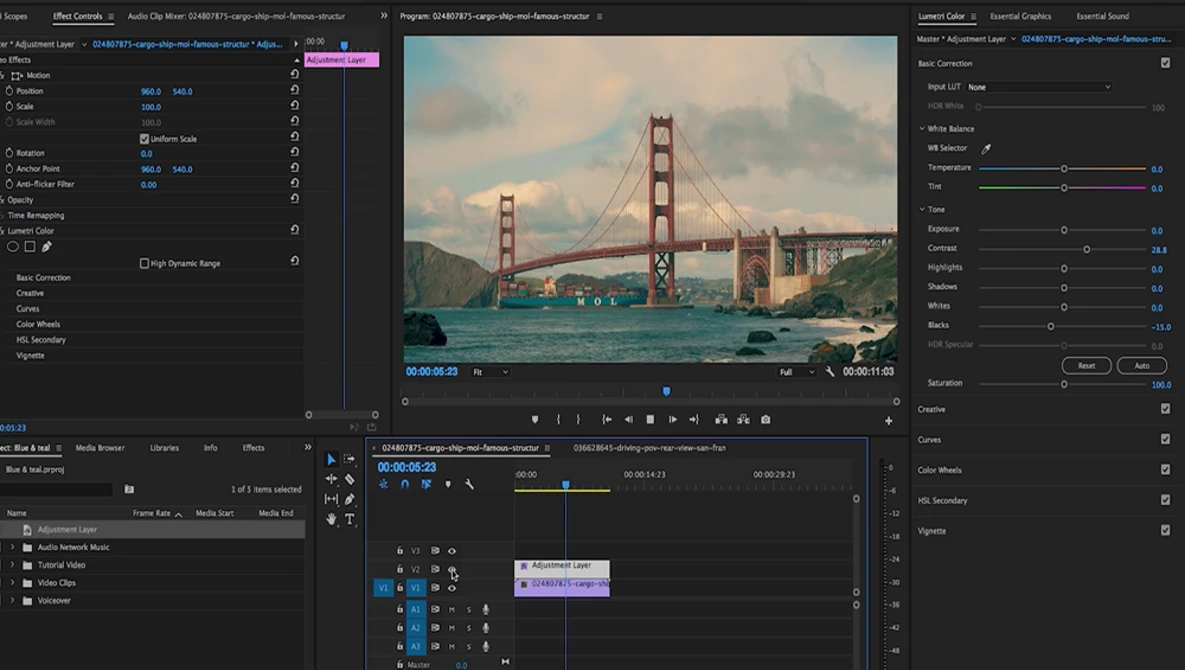The width and height of the screenshot is (1185, 670).
Task: Adjust the Contrast slider handle
Action: click(1087, 249)
